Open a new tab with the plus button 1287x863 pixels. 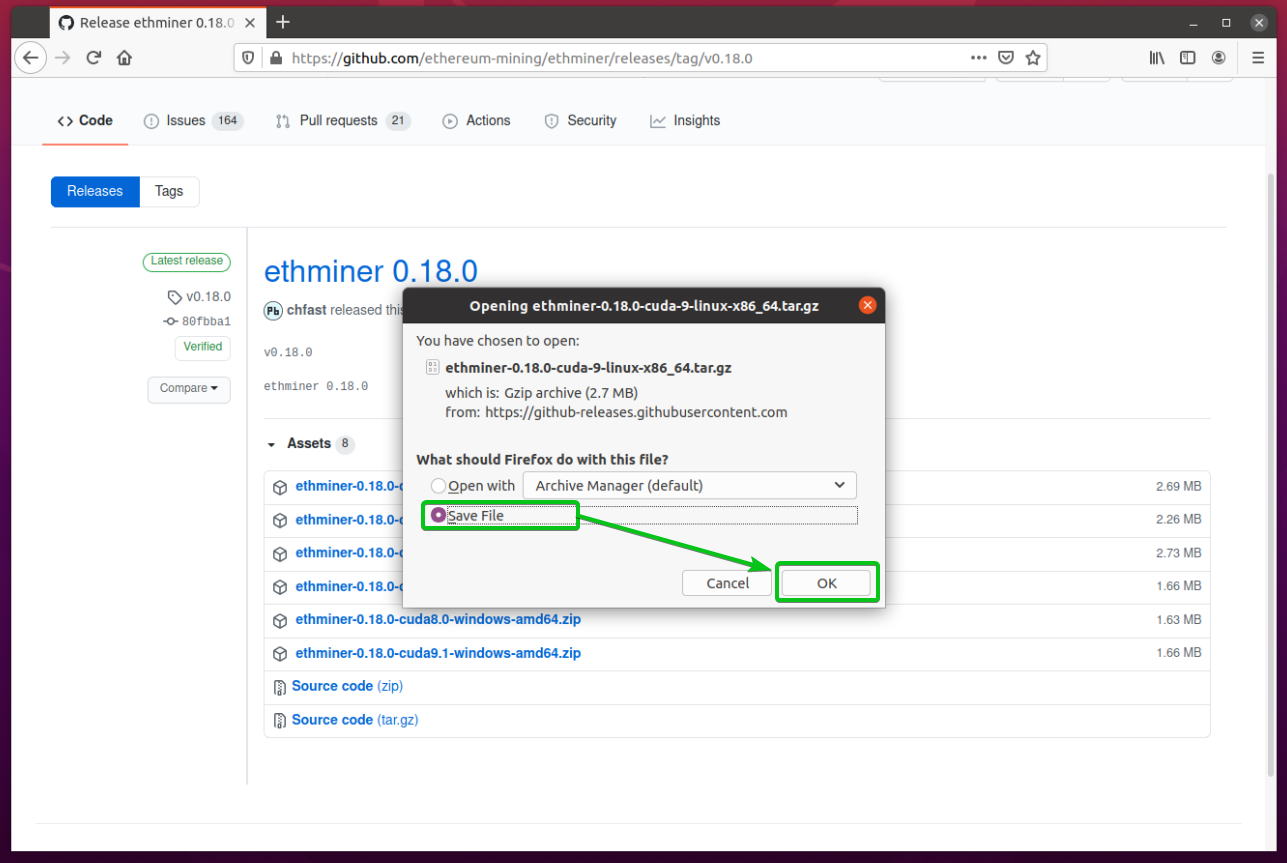283,22
